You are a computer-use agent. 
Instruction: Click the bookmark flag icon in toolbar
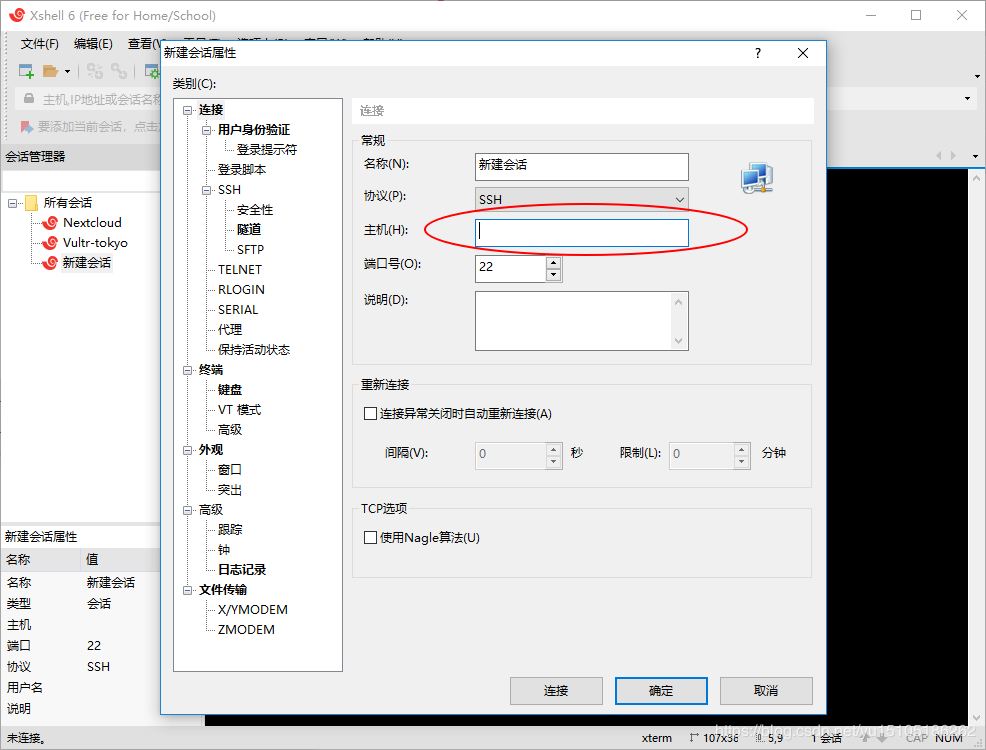pos(27,127)
